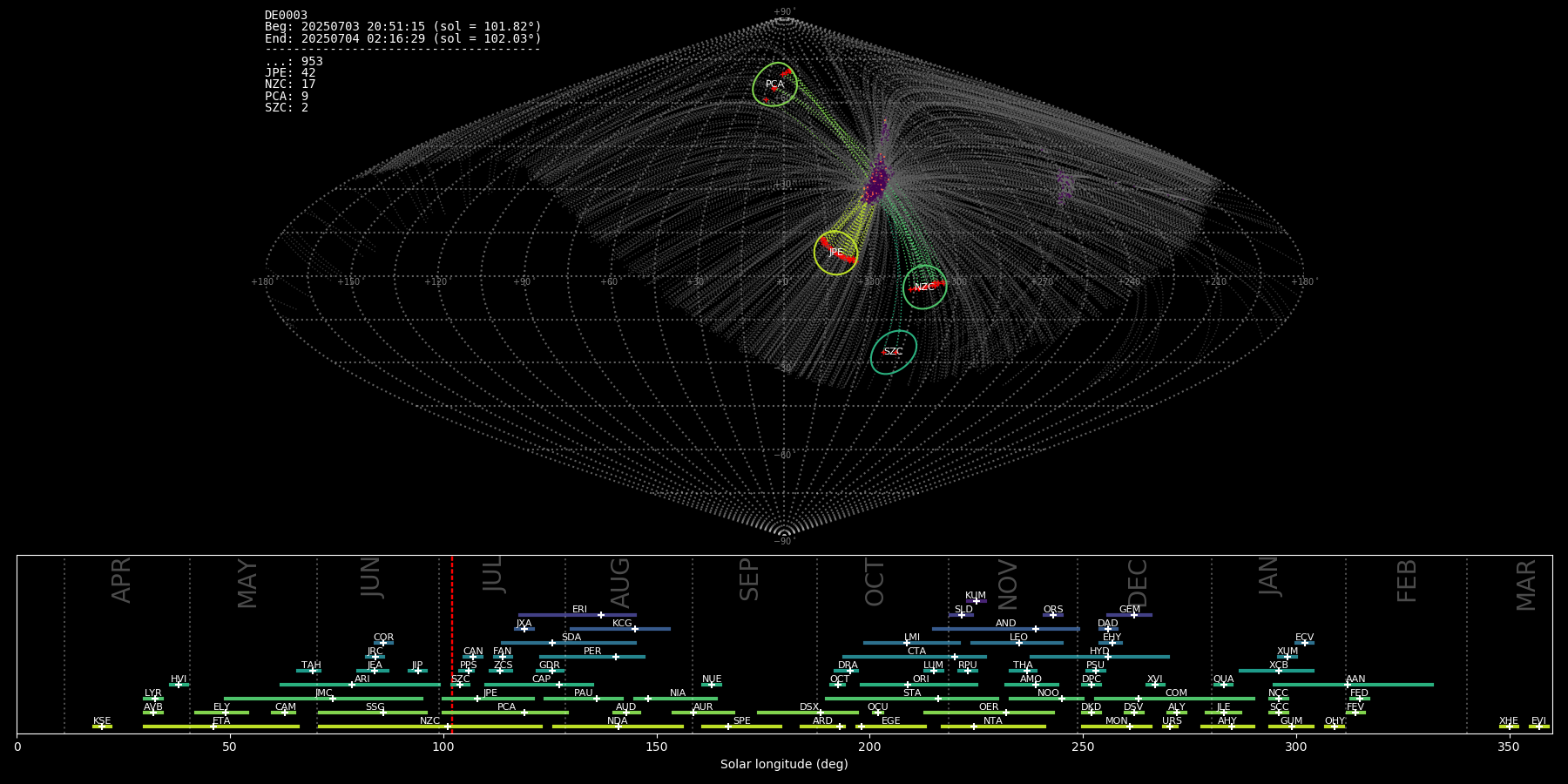Click the GEM shower label in timeline
The width and height of the screenshot is (1568, 784).
tap(1130, 609)
